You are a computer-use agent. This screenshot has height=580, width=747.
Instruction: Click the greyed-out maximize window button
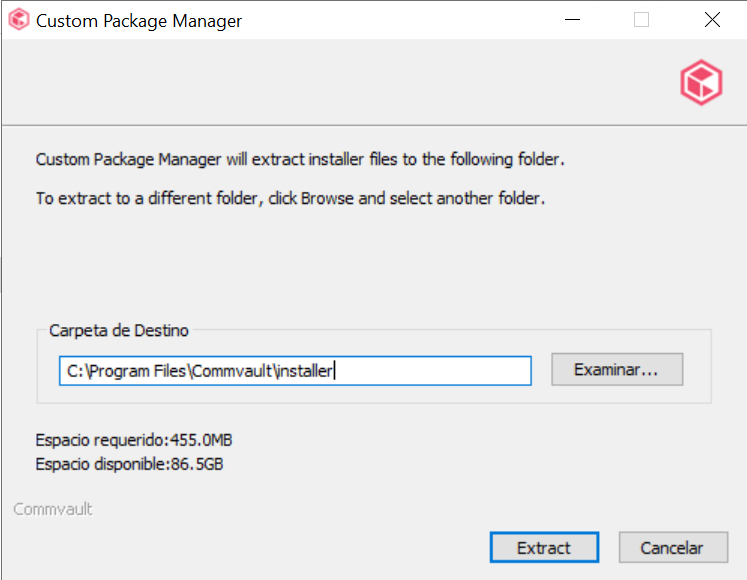(642, 20)
